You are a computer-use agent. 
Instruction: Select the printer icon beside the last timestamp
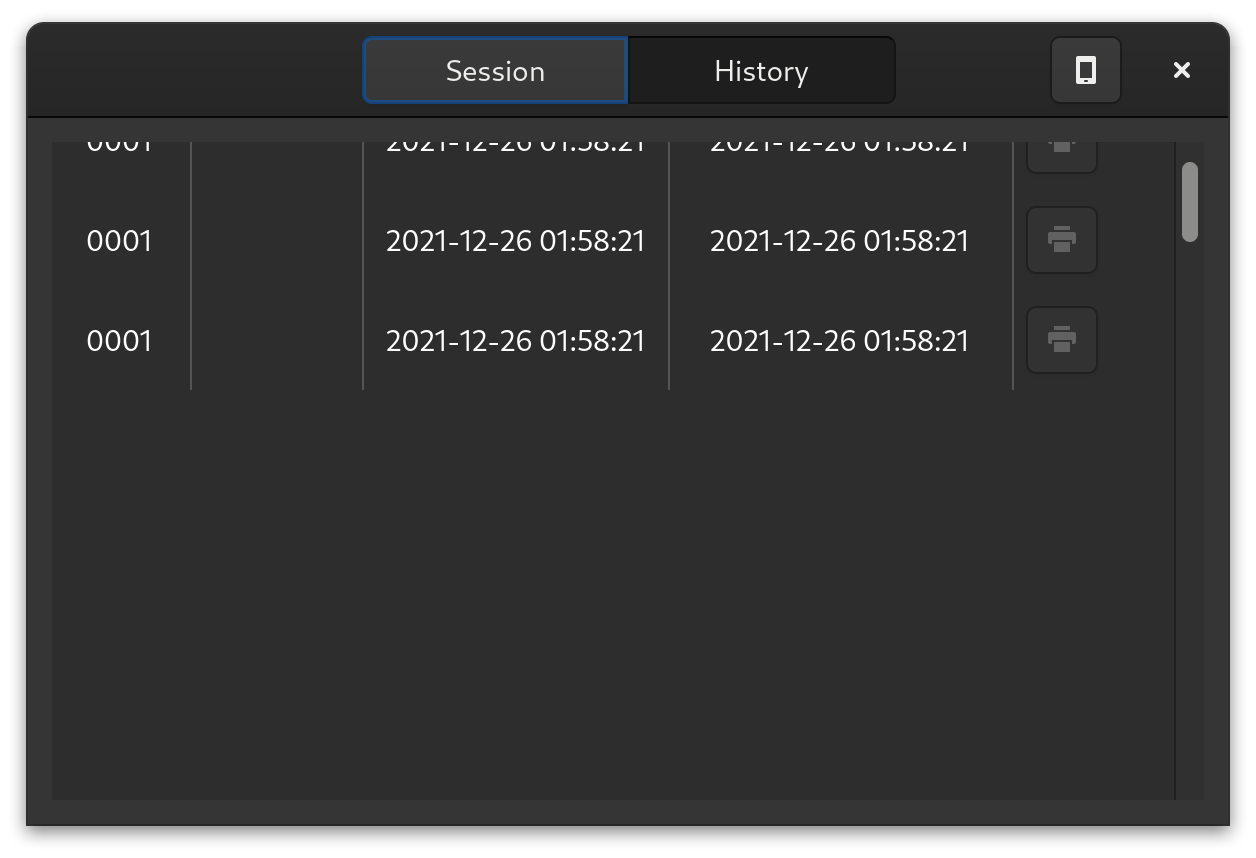click(1061, 340)
